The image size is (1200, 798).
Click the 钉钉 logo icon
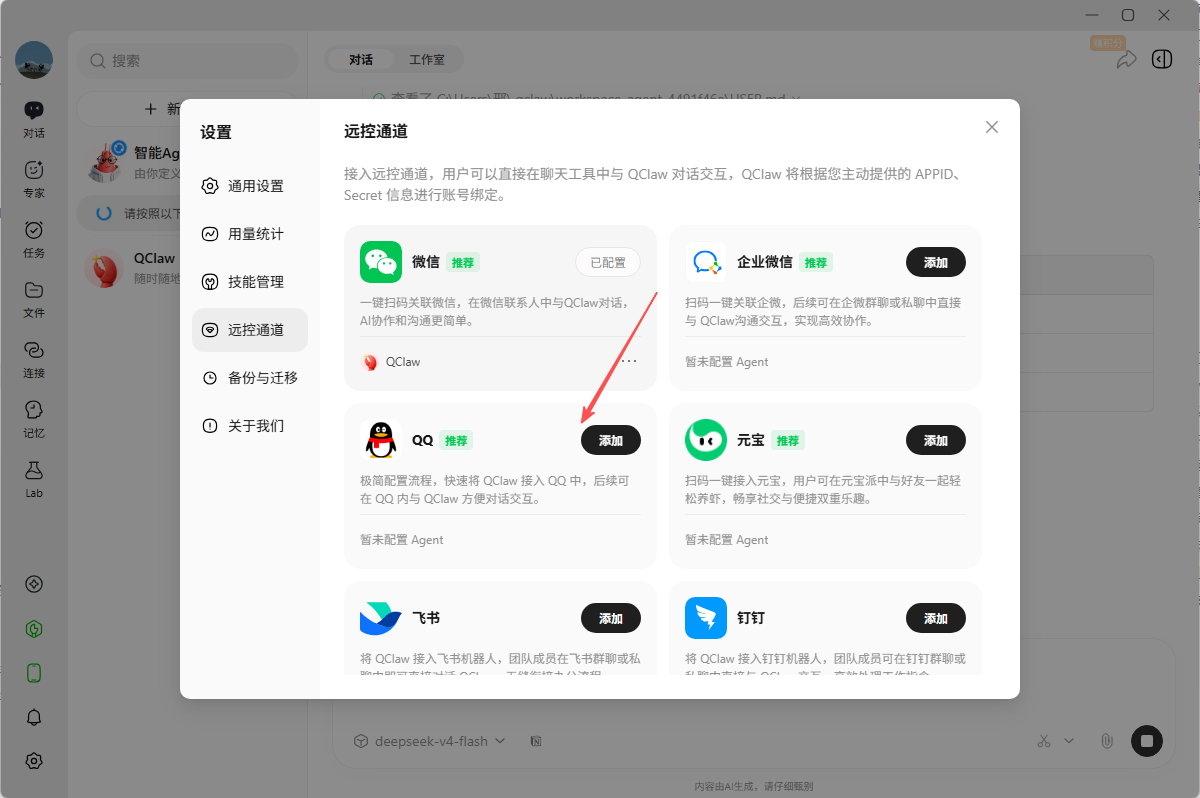pyautogui.click(x=706, y=618)
